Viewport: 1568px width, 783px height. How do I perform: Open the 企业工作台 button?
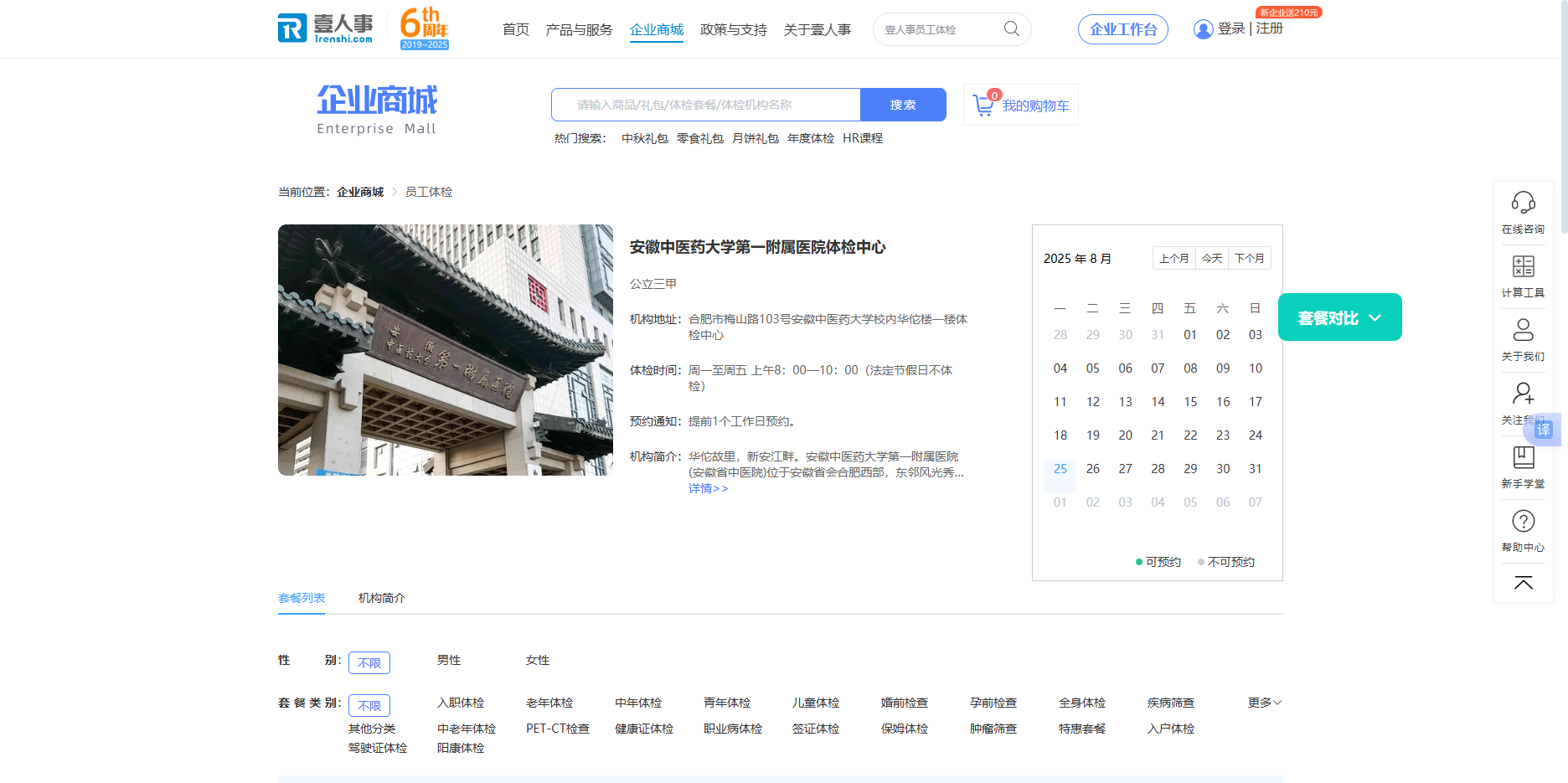1123,29
